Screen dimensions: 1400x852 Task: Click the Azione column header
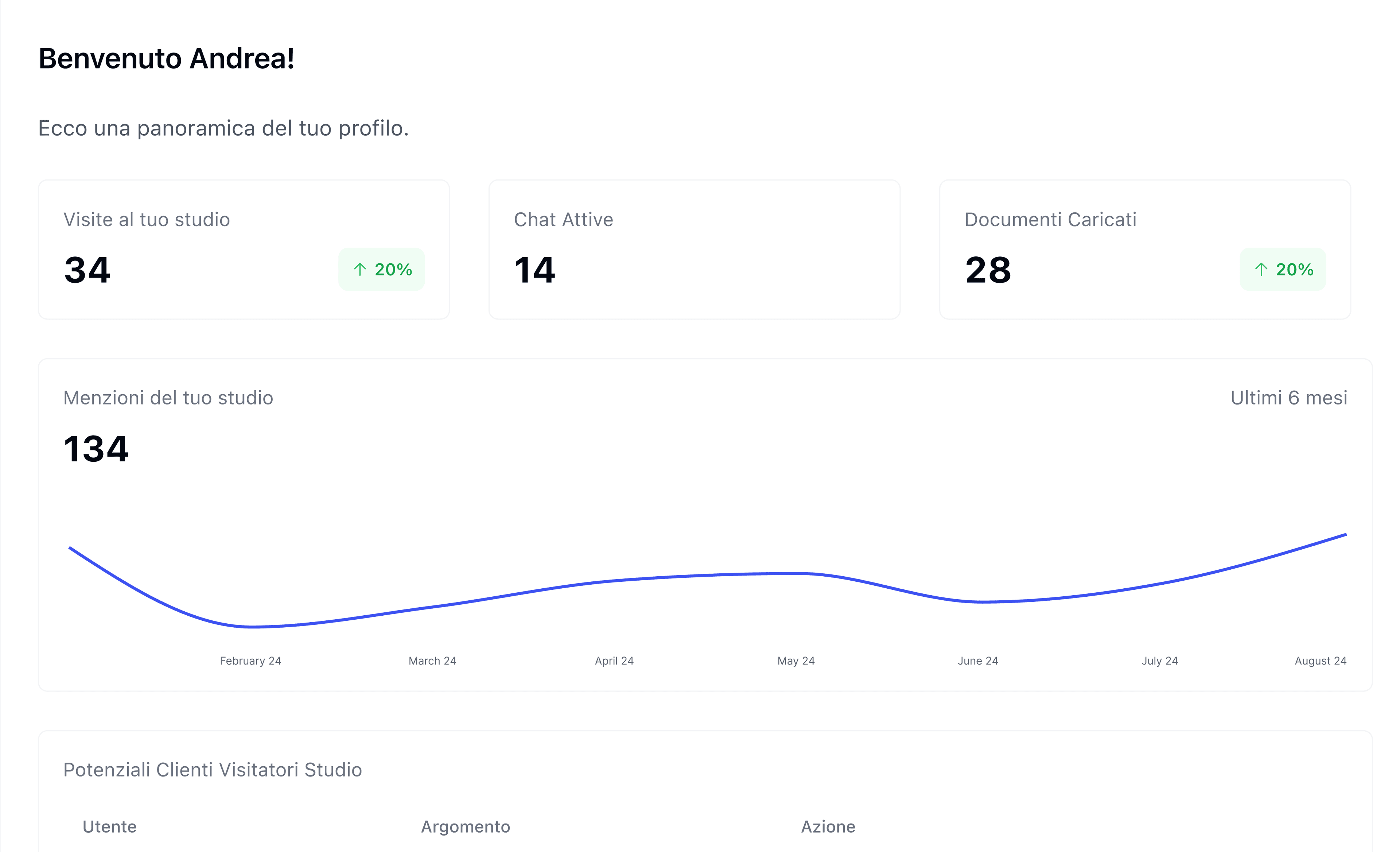click(x=828, y=827)
